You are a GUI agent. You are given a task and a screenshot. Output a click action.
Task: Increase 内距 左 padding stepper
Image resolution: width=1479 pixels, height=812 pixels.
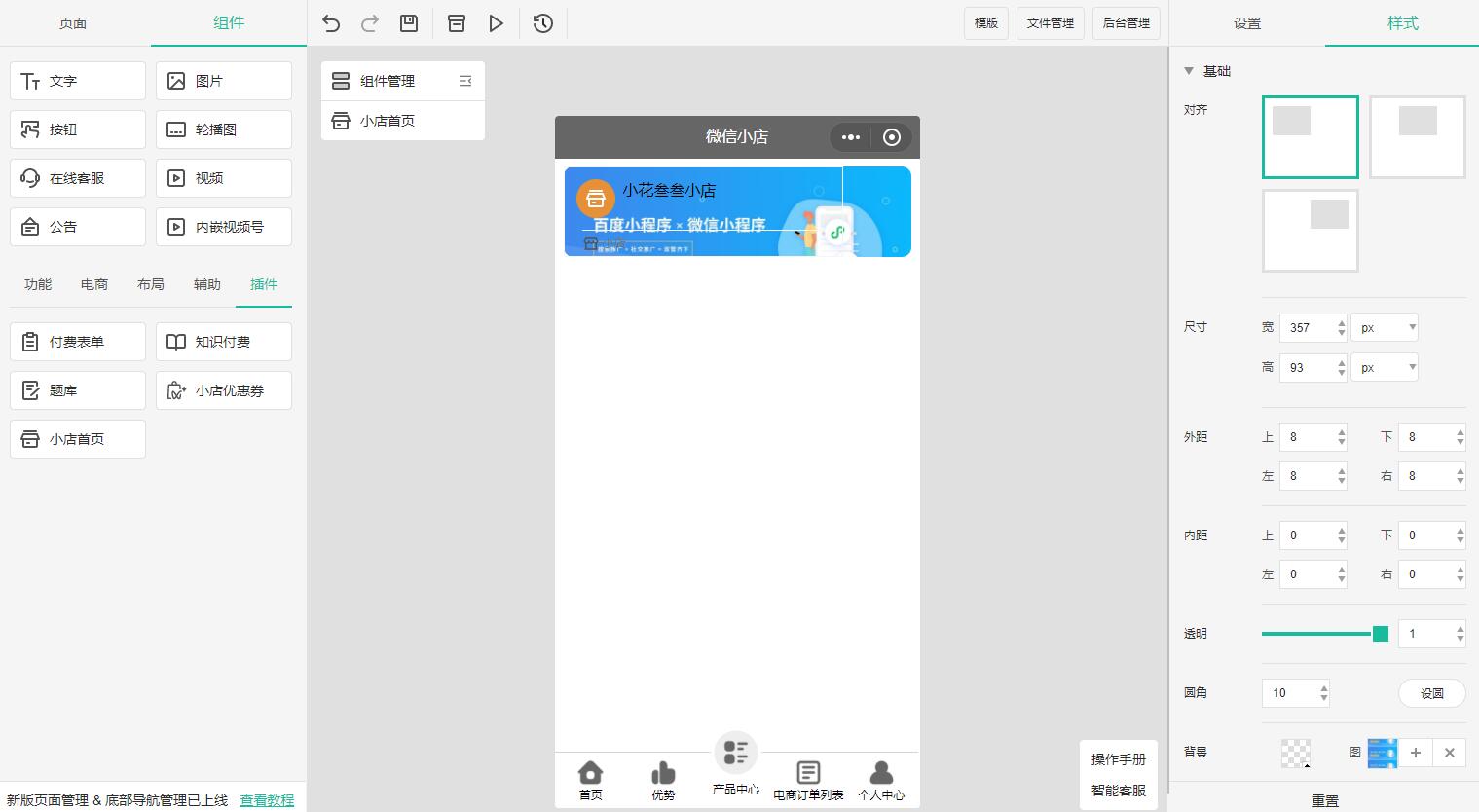click(x=1342, y=570)
